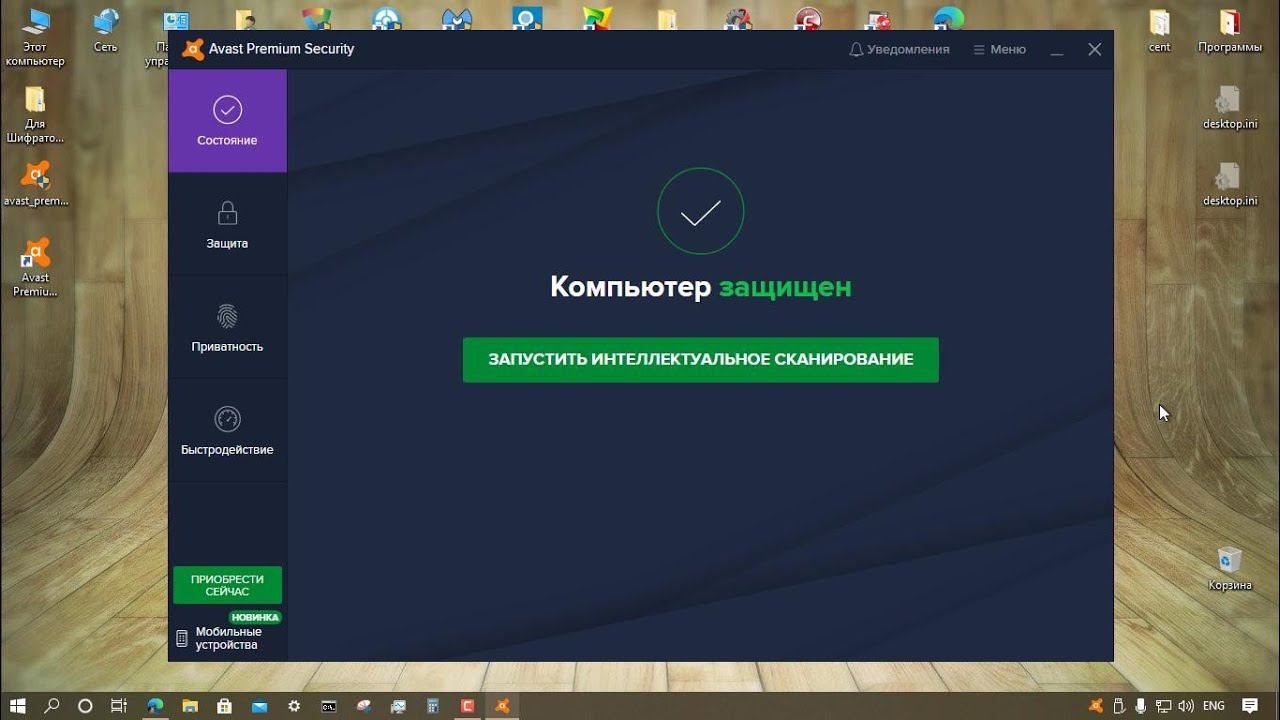Click the green checkmark status circle

(x=700, y=211)
